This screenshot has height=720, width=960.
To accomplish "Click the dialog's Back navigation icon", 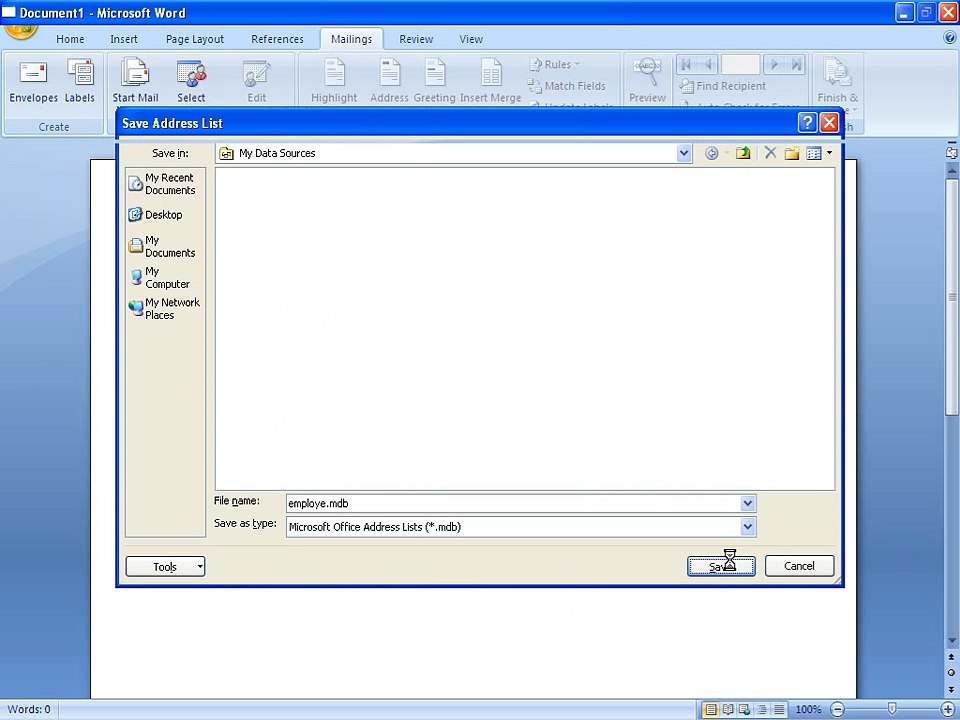I will coord(711,153).
